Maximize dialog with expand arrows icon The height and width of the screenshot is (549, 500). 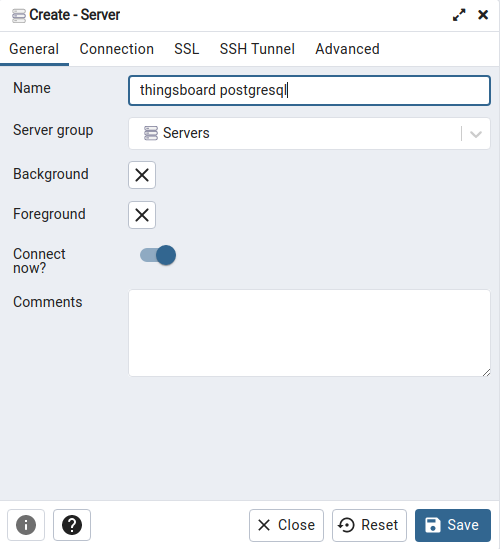(459, 15)
